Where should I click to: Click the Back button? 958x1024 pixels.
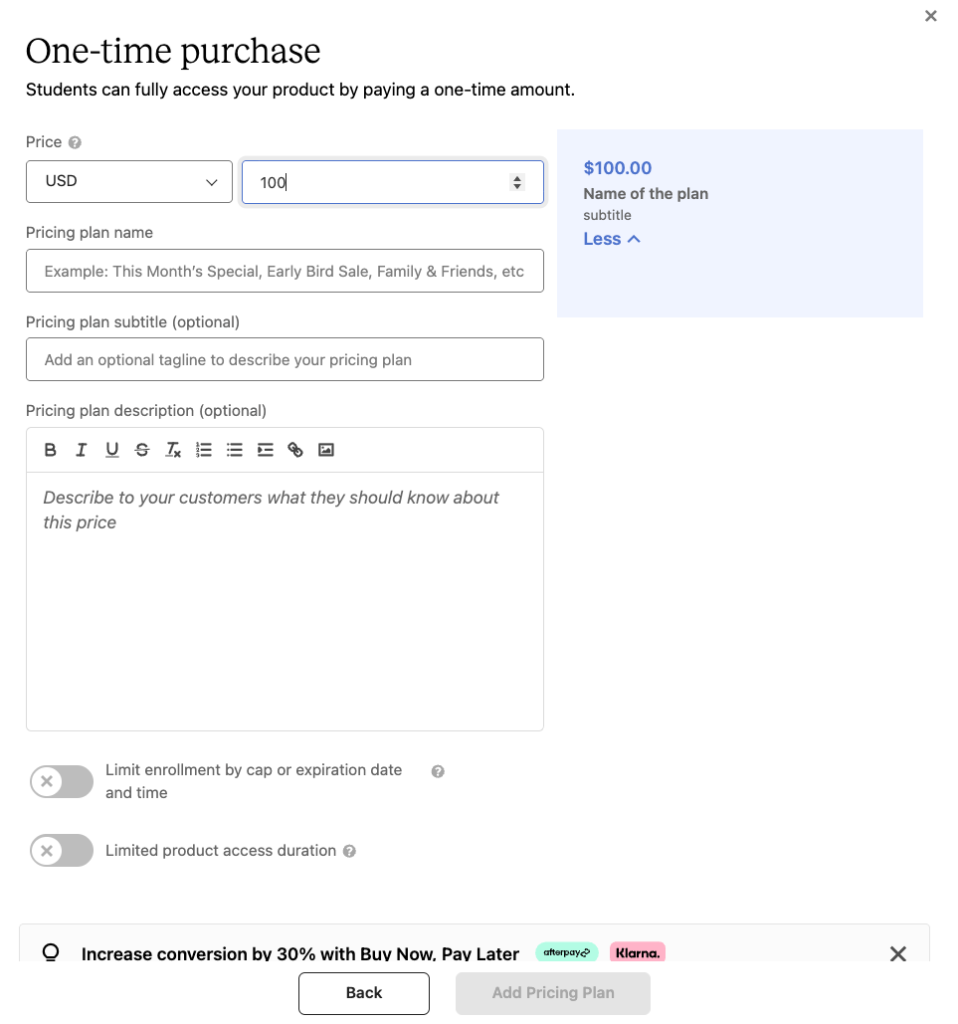[363, 993]
